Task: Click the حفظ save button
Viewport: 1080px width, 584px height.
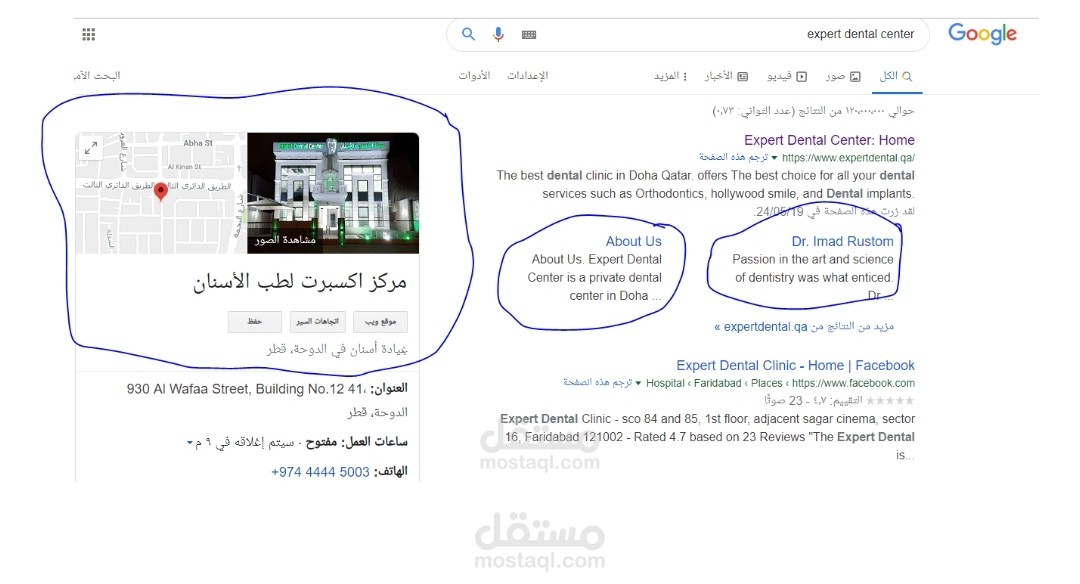Action: (254, 321)
